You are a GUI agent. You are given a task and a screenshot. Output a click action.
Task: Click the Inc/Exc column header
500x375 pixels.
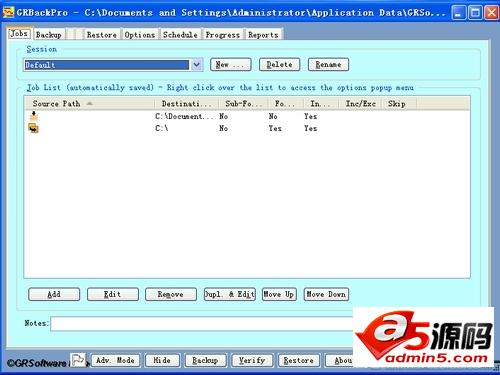click(360, 104)
